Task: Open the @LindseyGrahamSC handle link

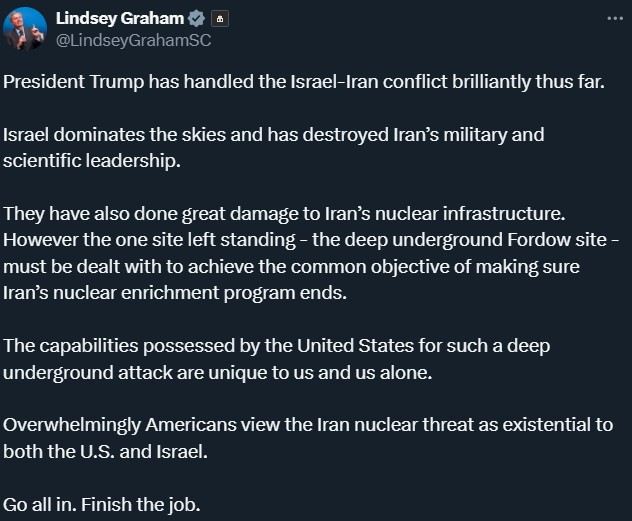Action: [133, 40]
